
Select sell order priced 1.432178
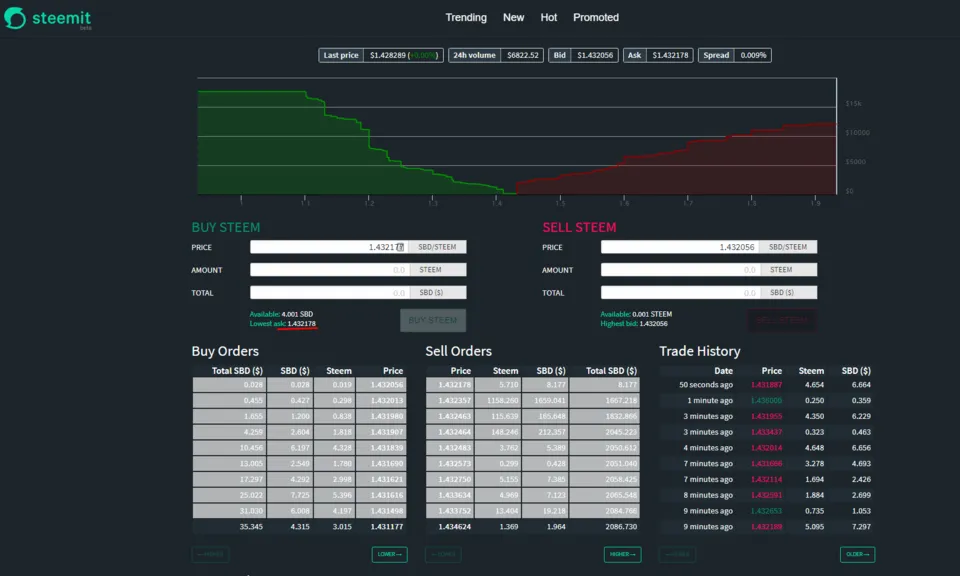tap(533, 385)
